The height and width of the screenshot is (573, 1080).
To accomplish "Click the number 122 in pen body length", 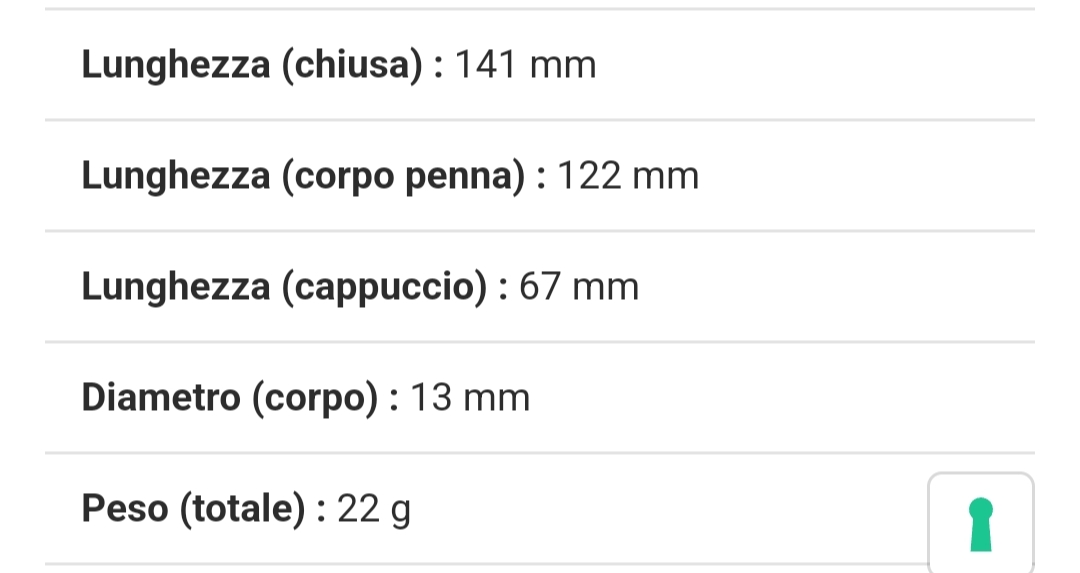I will point(588,177).
